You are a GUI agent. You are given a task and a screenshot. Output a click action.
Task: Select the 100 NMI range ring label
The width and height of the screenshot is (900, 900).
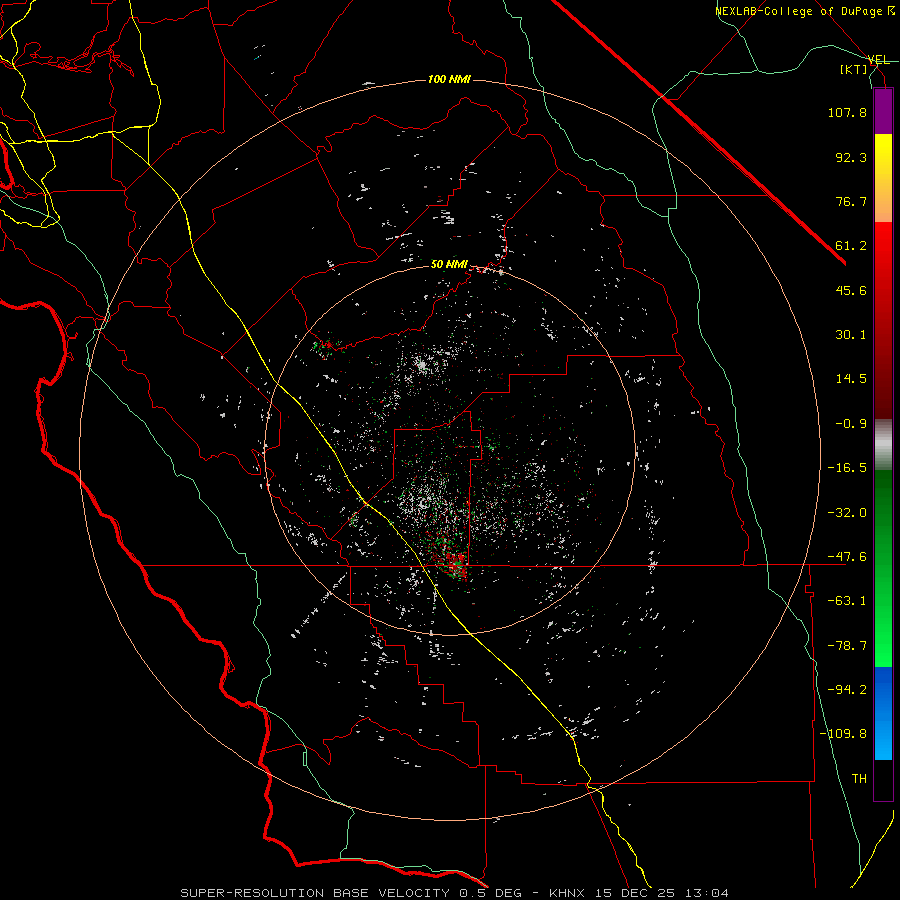[449, 79]
